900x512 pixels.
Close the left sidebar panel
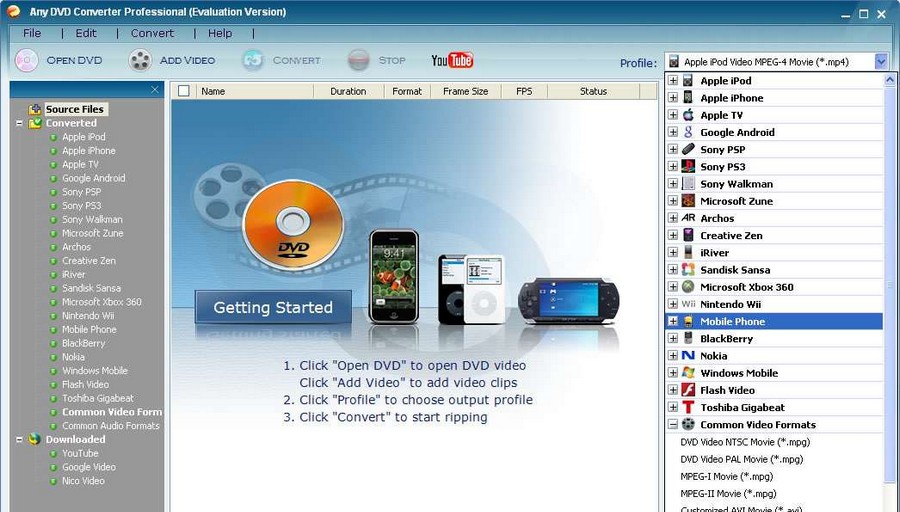tap(154, 90)
